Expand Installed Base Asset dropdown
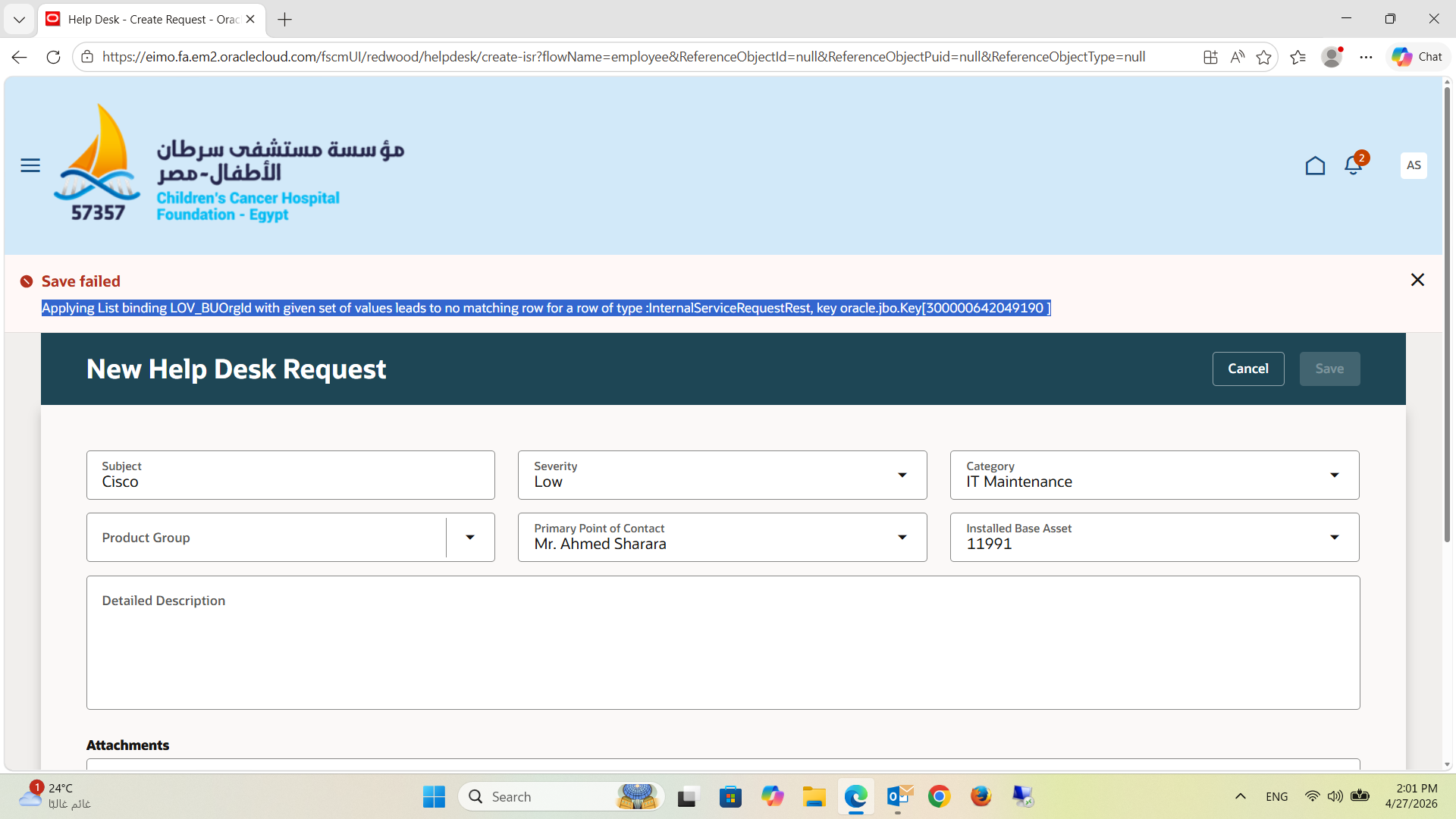1456x819 pixels. (x=1335, y=538)
